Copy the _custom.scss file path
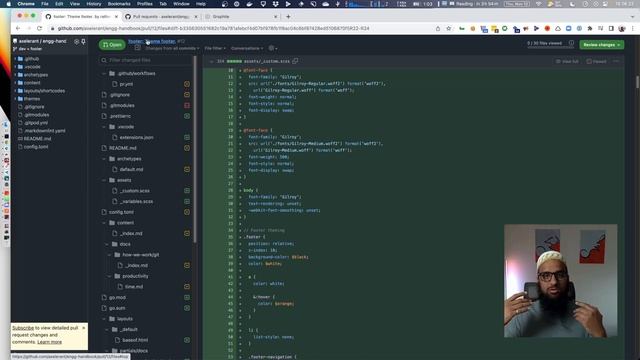 point(295,61)
